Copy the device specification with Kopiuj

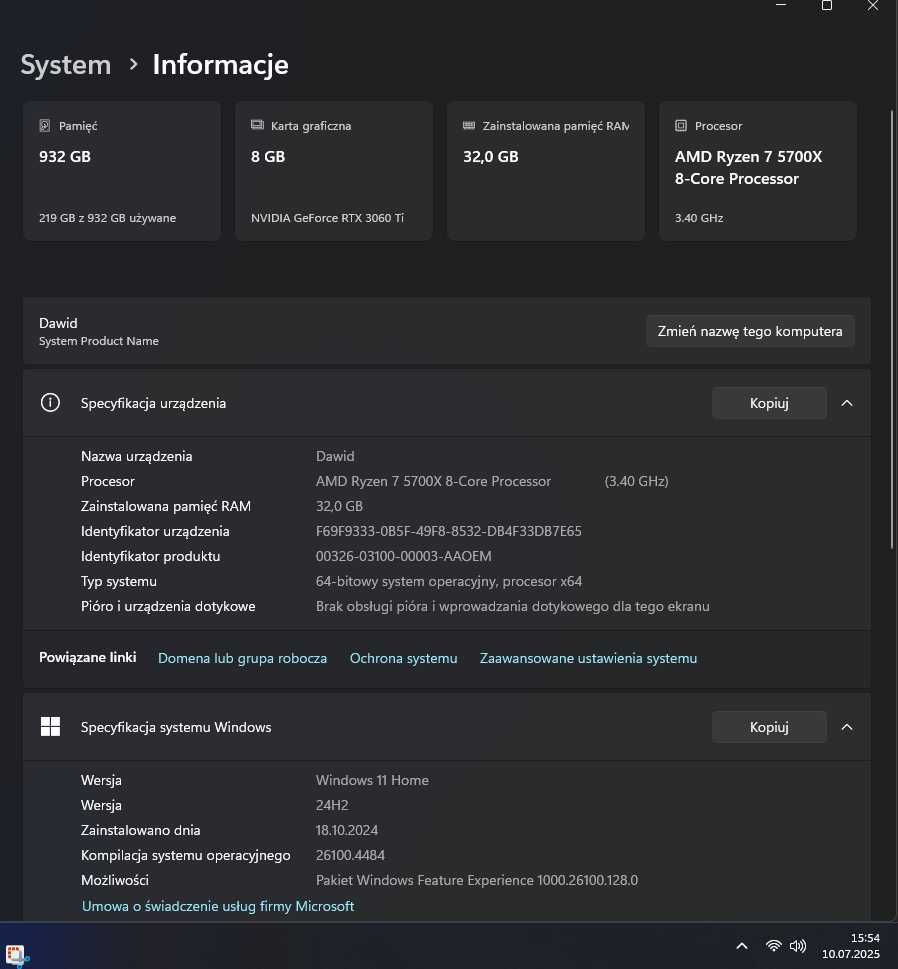(x=769, y=403)
